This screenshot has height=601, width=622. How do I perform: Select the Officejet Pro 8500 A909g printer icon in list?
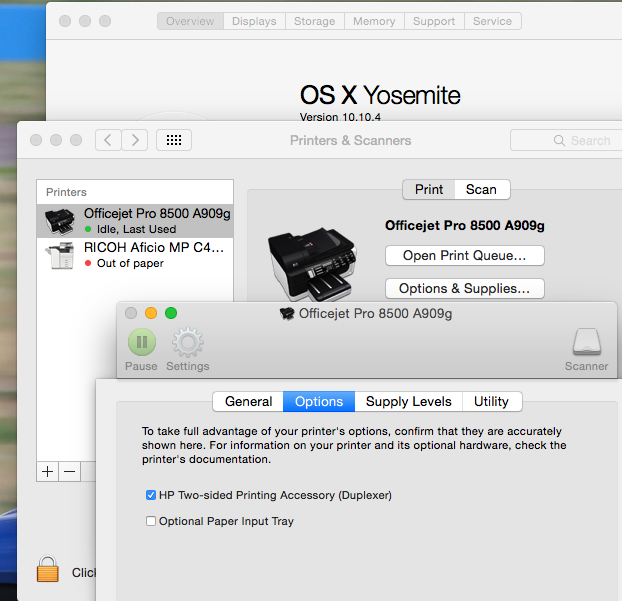[x=60, y=221]
